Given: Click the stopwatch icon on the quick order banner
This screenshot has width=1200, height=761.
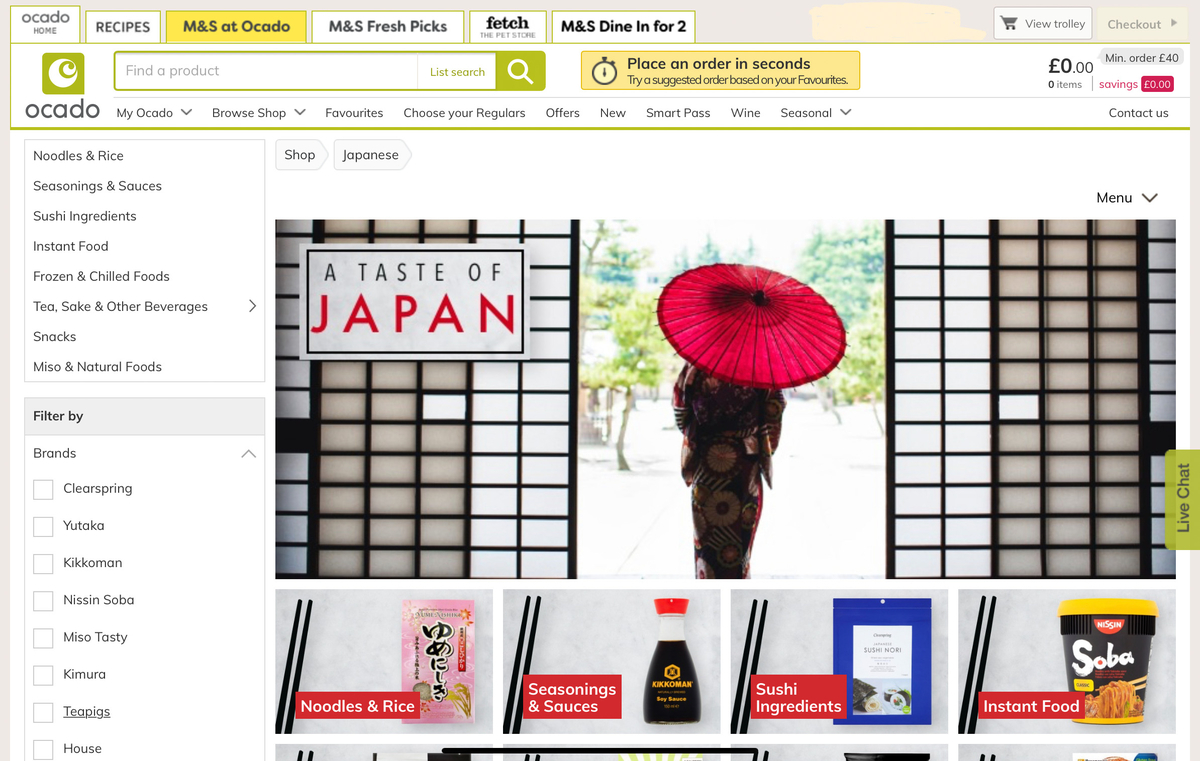Looking at the screenshot, I should [604, 71].
